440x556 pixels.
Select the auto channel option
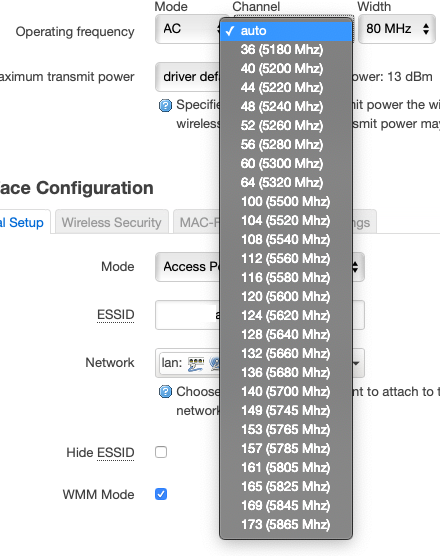coord(286,31)
